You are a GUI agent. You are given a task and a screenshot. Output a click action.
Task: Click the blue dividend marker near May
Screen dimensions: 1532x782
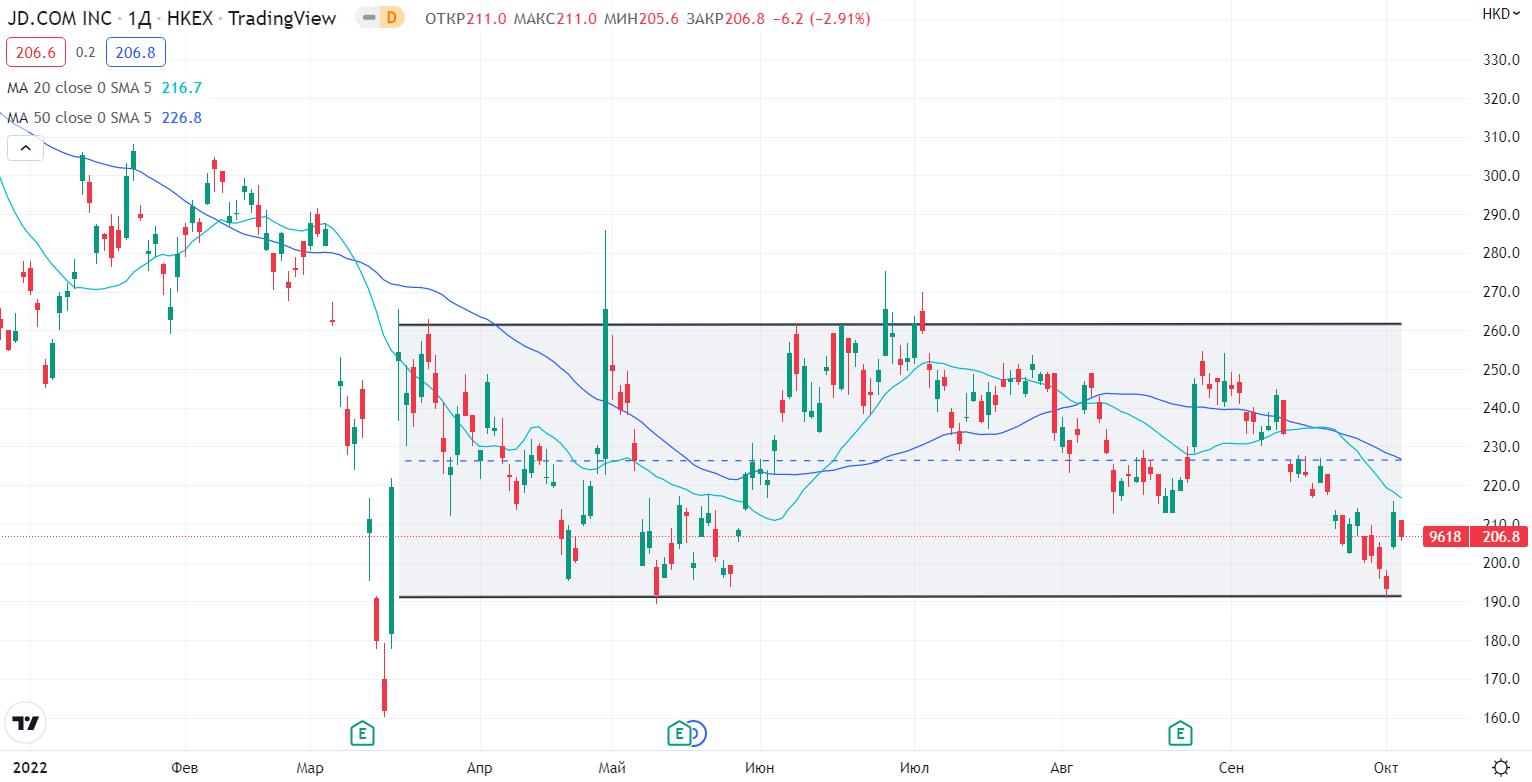[698, 735]
